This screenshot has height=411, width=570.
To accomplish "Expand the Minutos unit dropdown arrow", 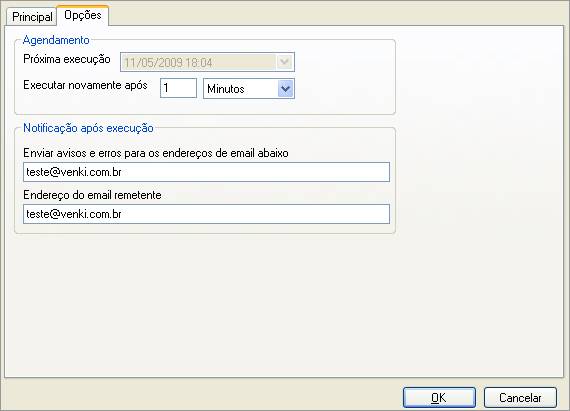I will click(285, 89).
